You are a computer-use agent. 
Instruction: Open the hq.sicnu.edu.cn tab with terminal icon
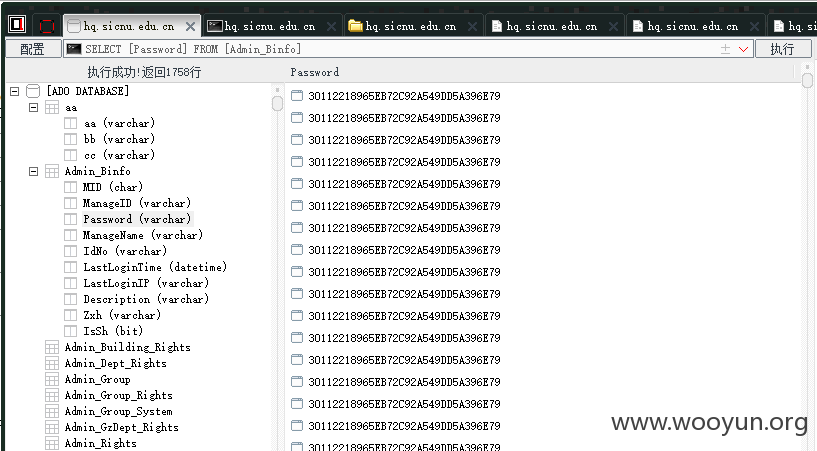[x=271, y=26]
